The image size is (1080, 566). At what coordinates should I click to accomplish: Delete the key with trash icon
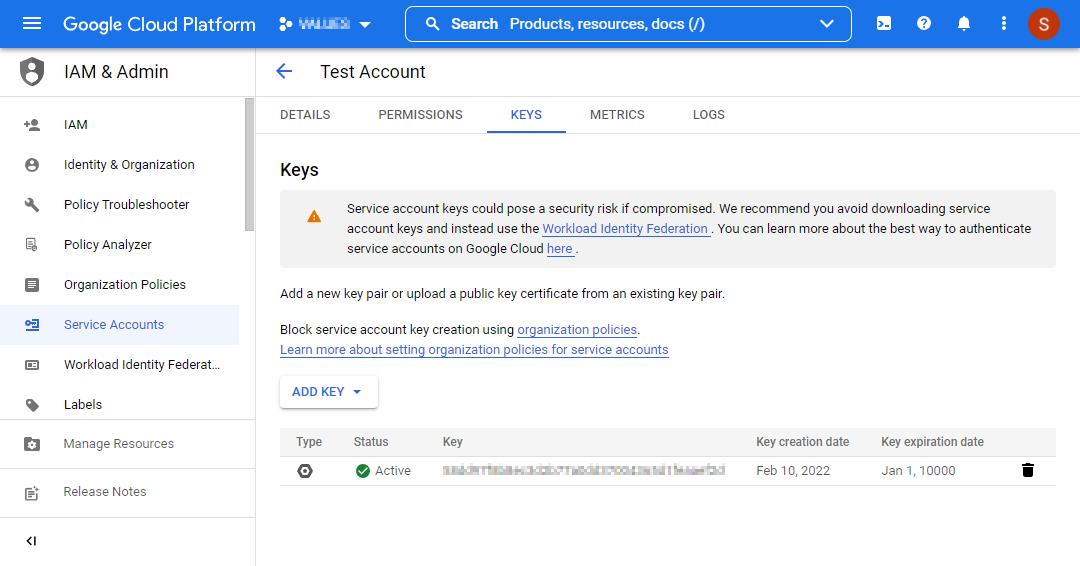coord(1028,470)
